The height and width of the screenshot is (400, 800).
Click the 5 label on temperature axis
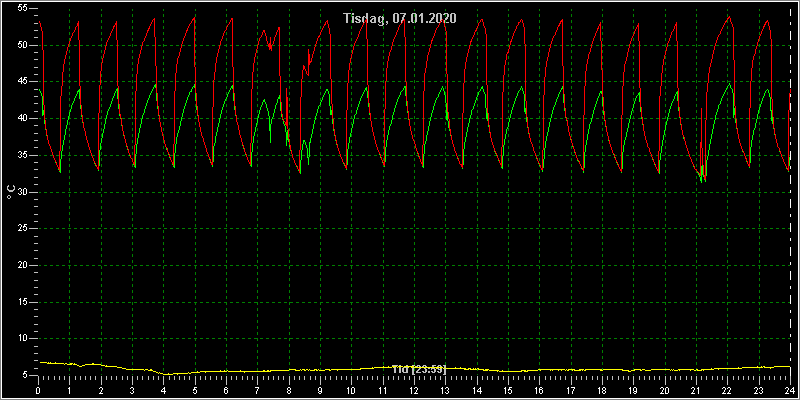(x=21, y=375)
